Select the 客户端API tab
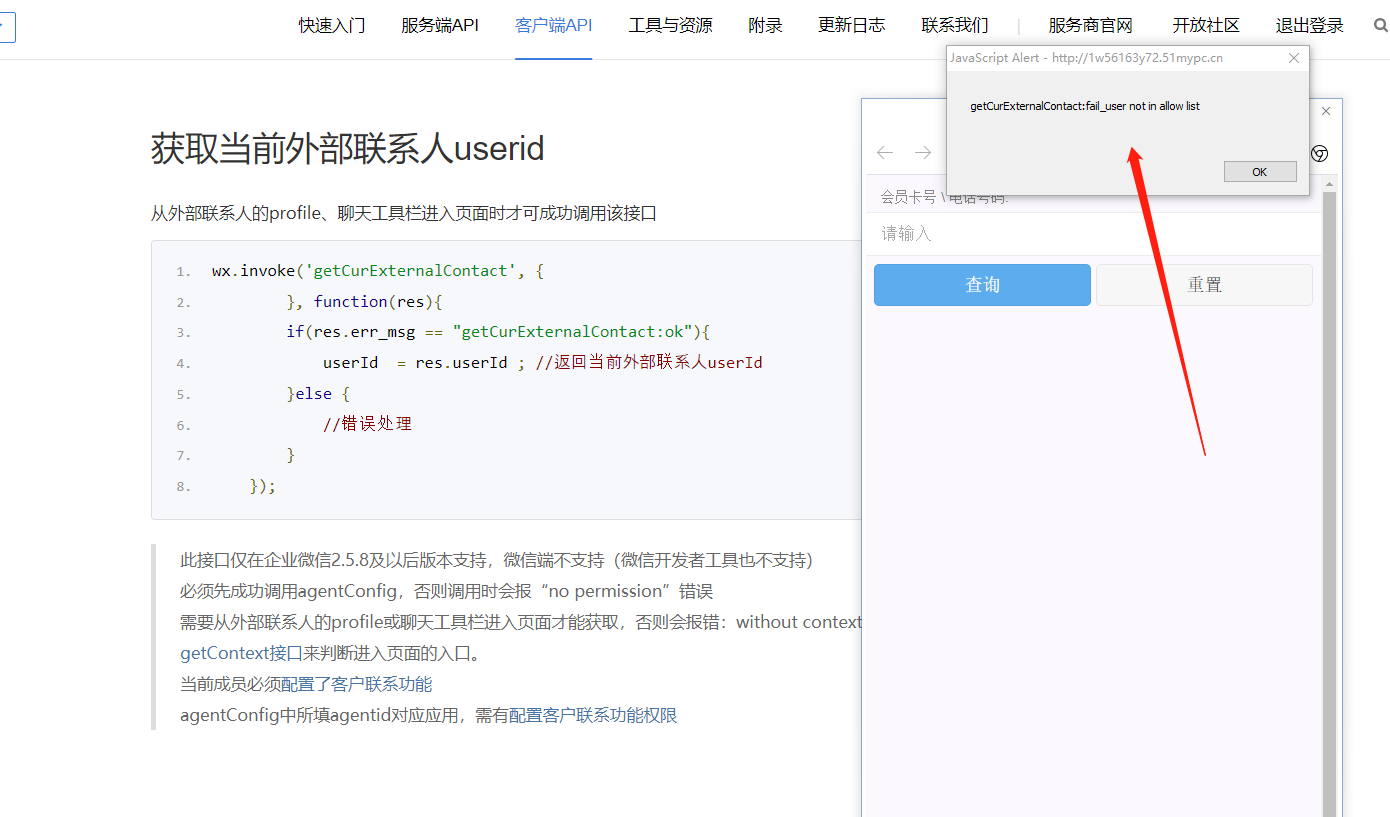Screen dimensions: 1390x817 554,26
